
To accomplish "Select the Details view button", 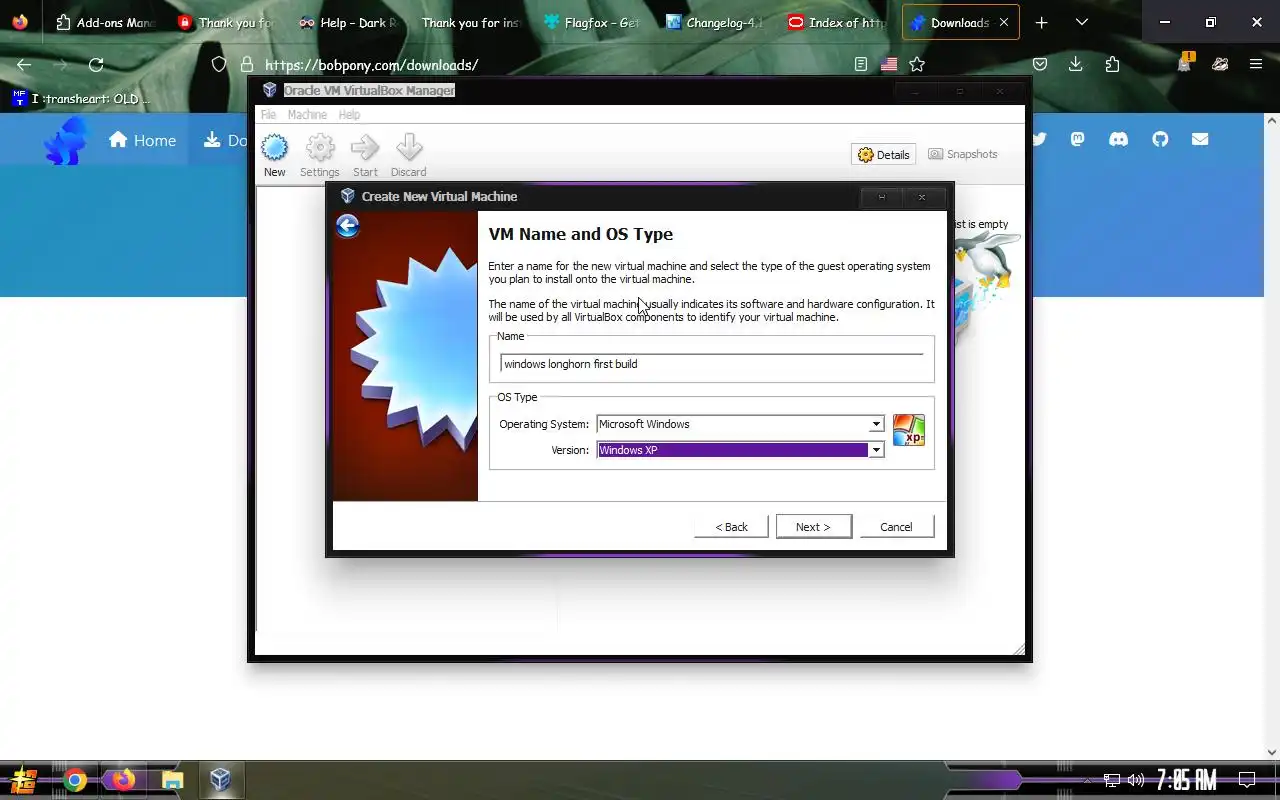I will [x=884, y=155].
